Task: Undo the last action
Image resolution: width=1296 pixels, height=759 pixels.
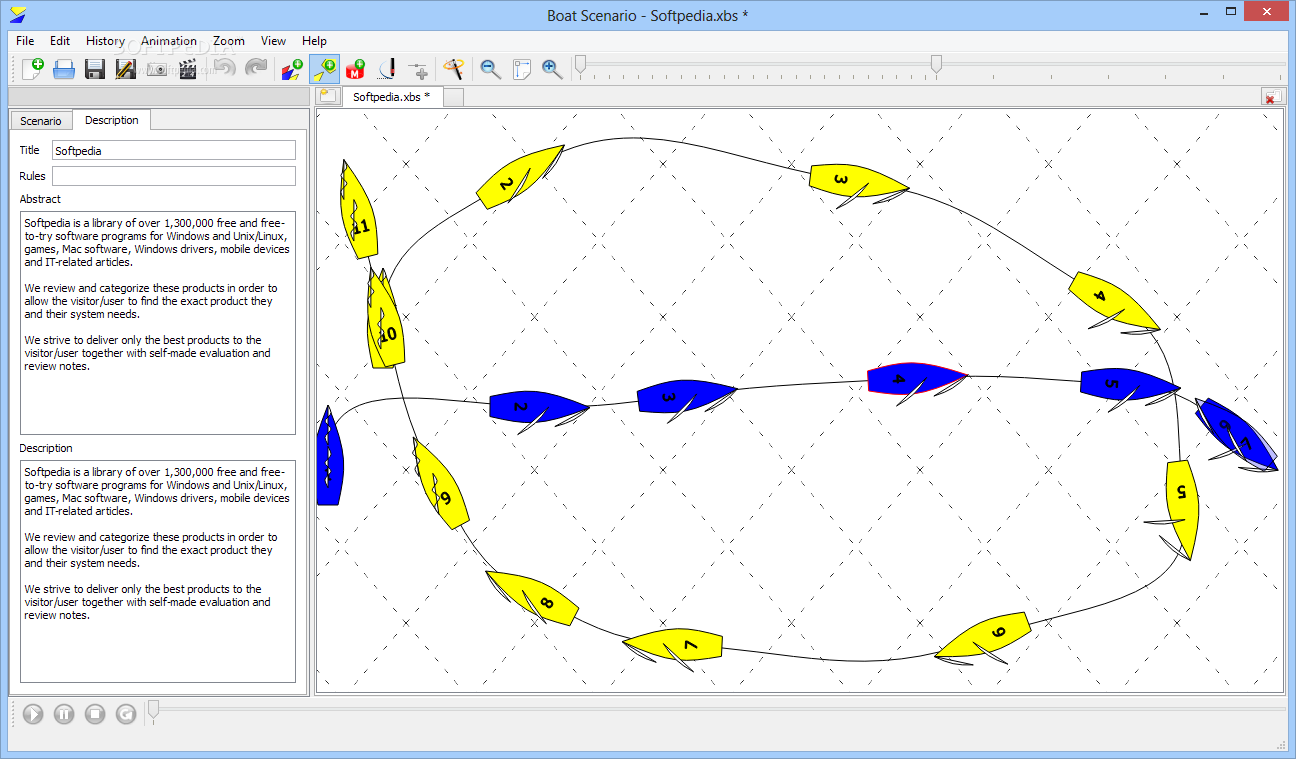Action: click(225, 69)
